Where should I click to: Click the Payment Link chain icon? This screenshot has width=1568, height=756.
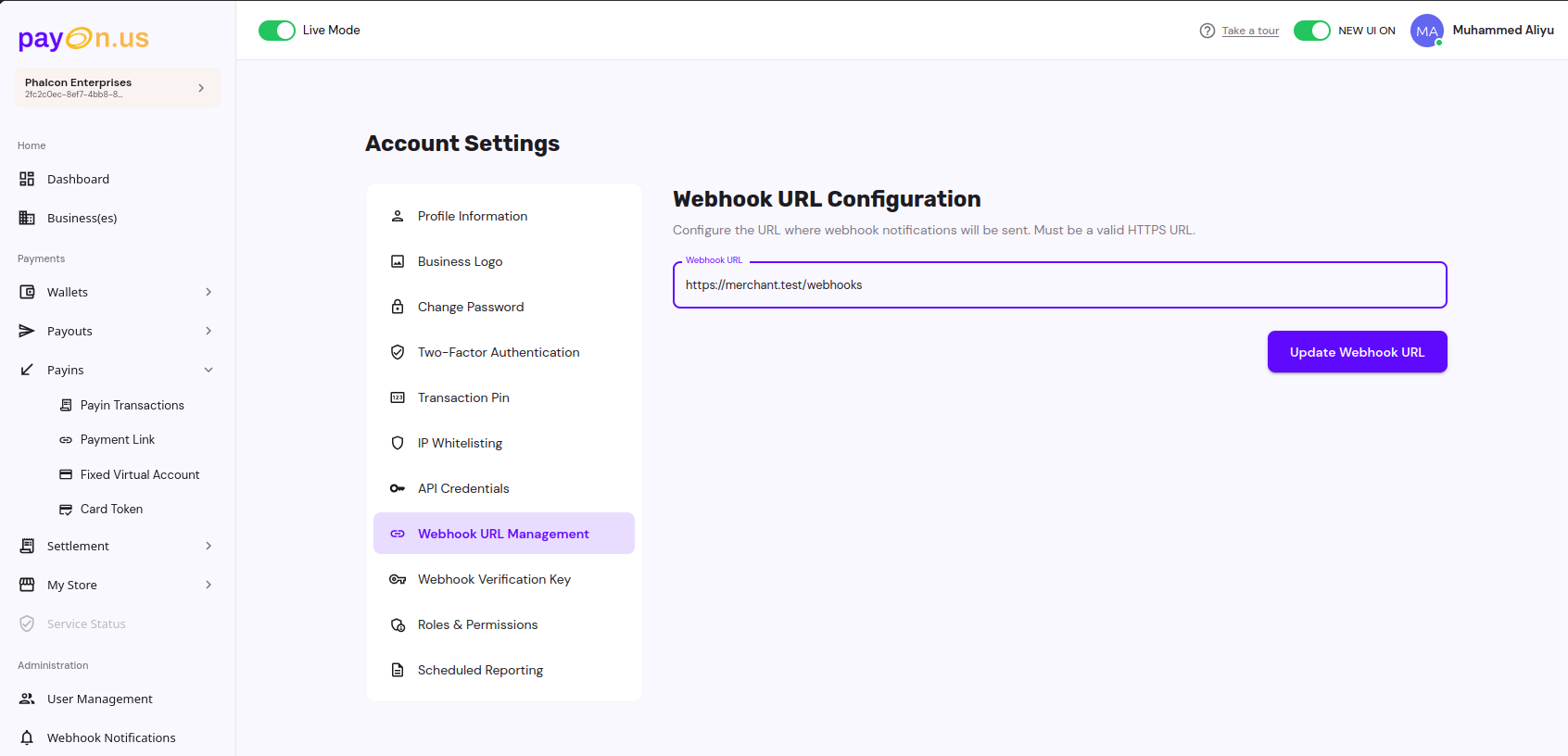tap(66, 440)
